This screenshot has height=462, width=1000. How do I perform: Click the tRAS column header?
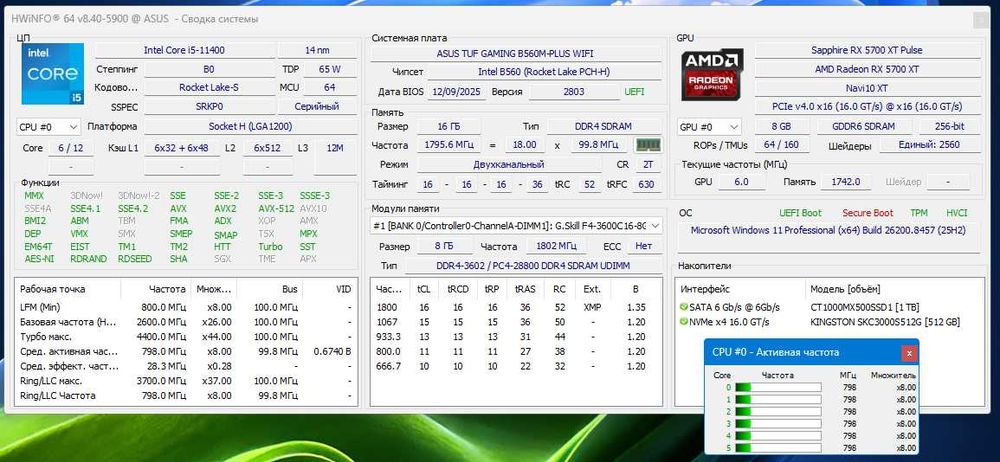pyautogui.click(x=525, y=289)
